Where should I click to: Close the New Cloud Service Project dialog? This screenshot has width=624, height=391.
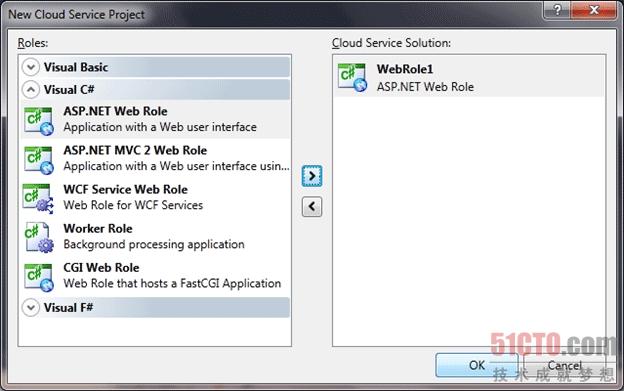tap(594, 10)
